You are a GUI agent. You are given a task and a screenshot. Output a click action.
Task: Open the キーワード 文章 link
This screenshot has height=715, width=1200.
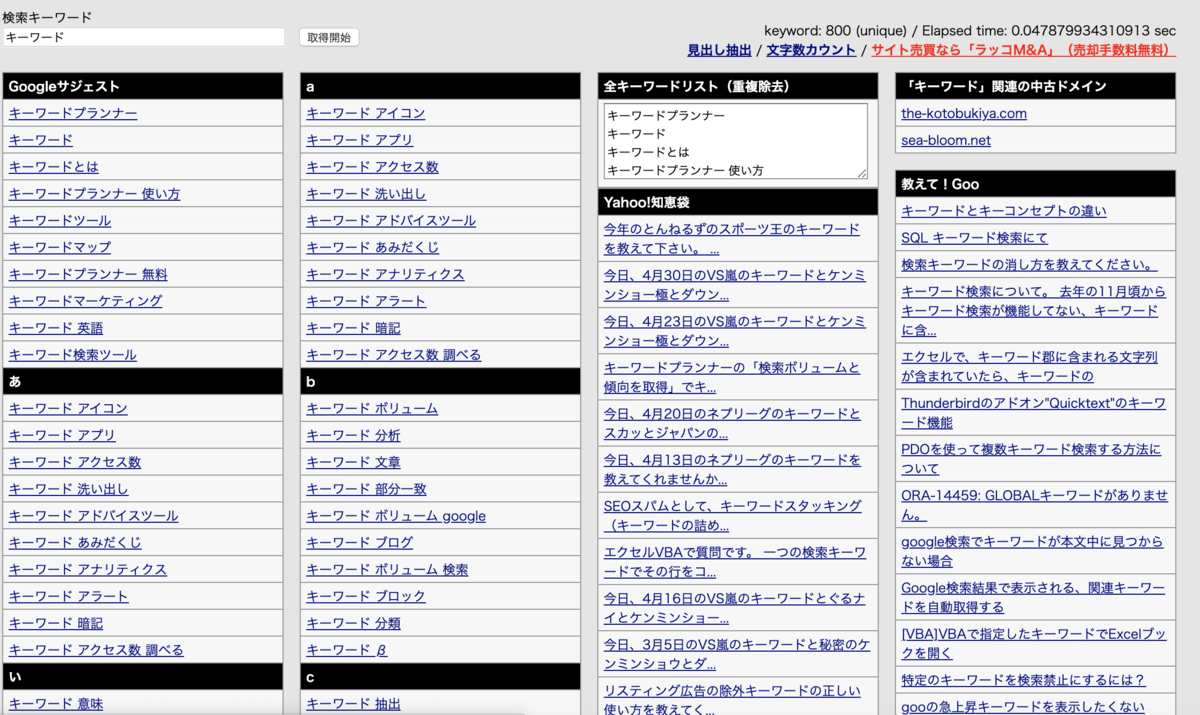[x=353, y=462]
